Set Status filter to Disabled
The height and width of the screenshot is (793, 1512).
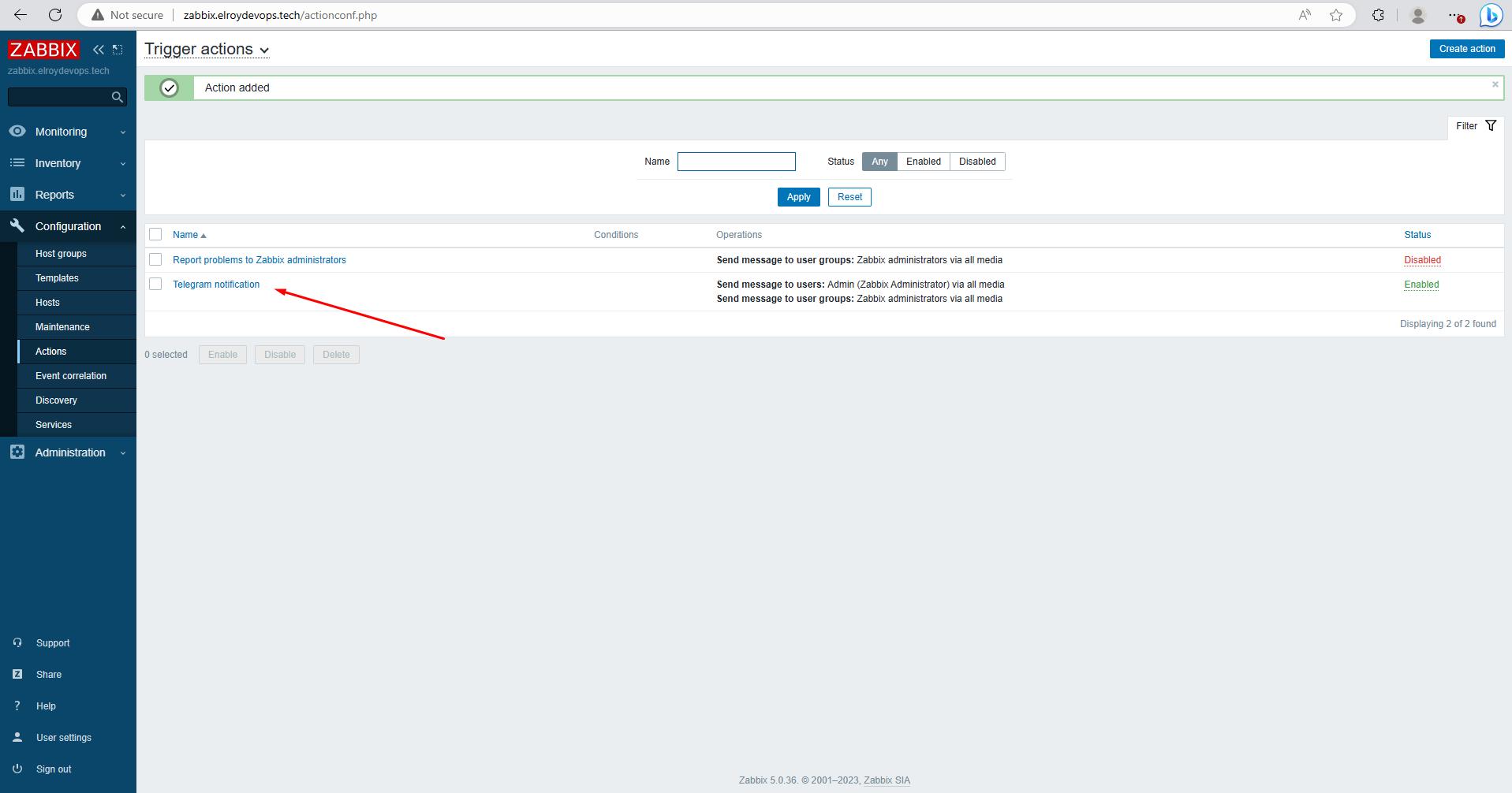click(x=977, y=162)
